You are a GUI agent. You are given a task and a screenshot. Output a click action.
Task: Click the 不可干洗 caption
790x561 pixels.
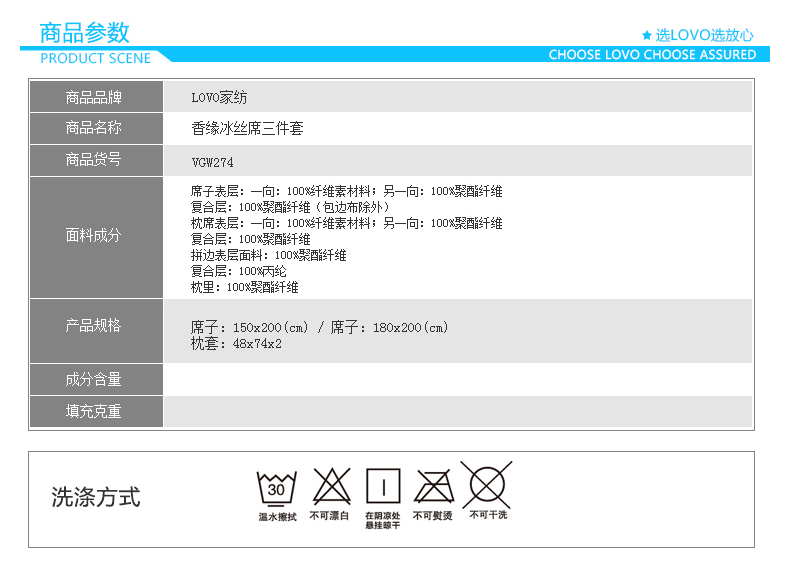coord(488,515)
